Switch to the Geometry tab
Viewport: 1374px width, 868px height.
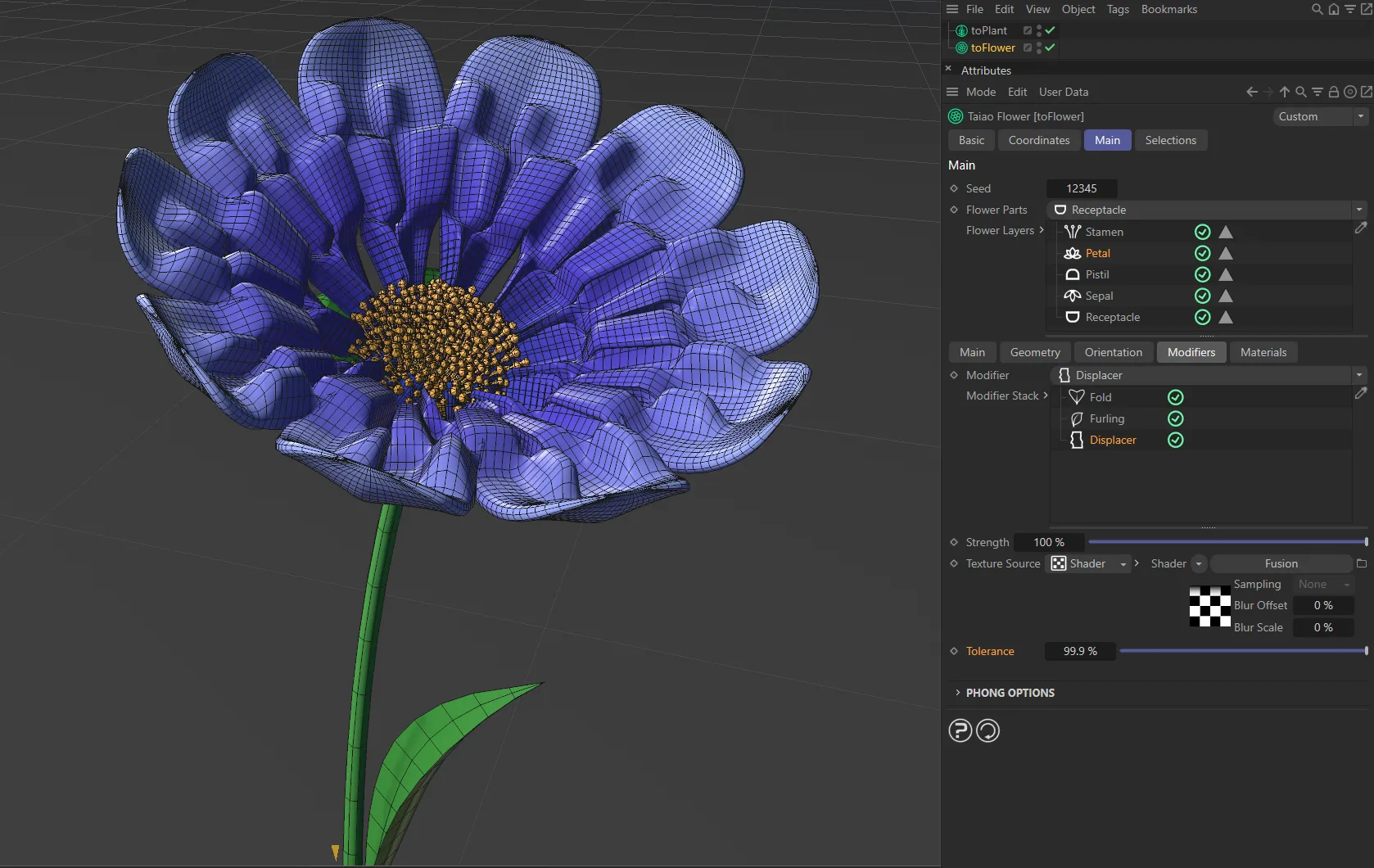click(x=1034, y=352)
